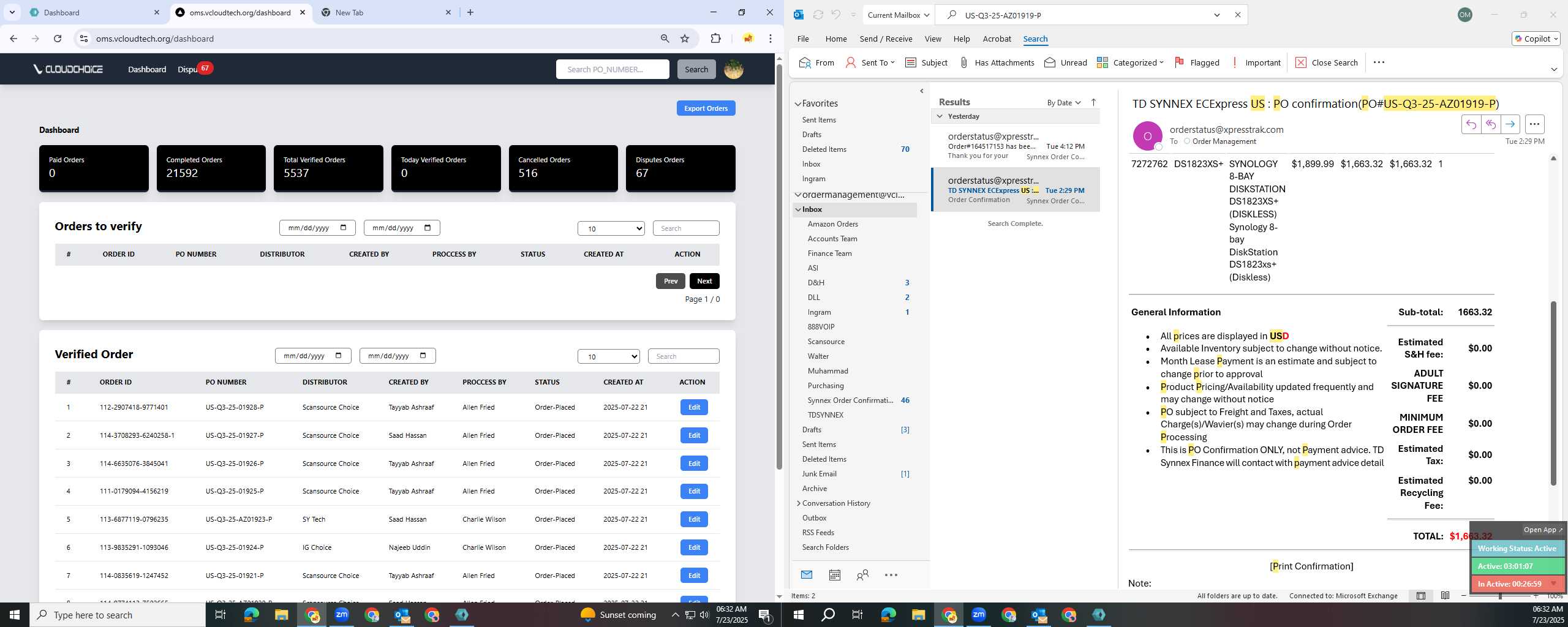Select the 4:12 PM orderstatus email in Results
1568x627 pixels.
[1016, 146]
